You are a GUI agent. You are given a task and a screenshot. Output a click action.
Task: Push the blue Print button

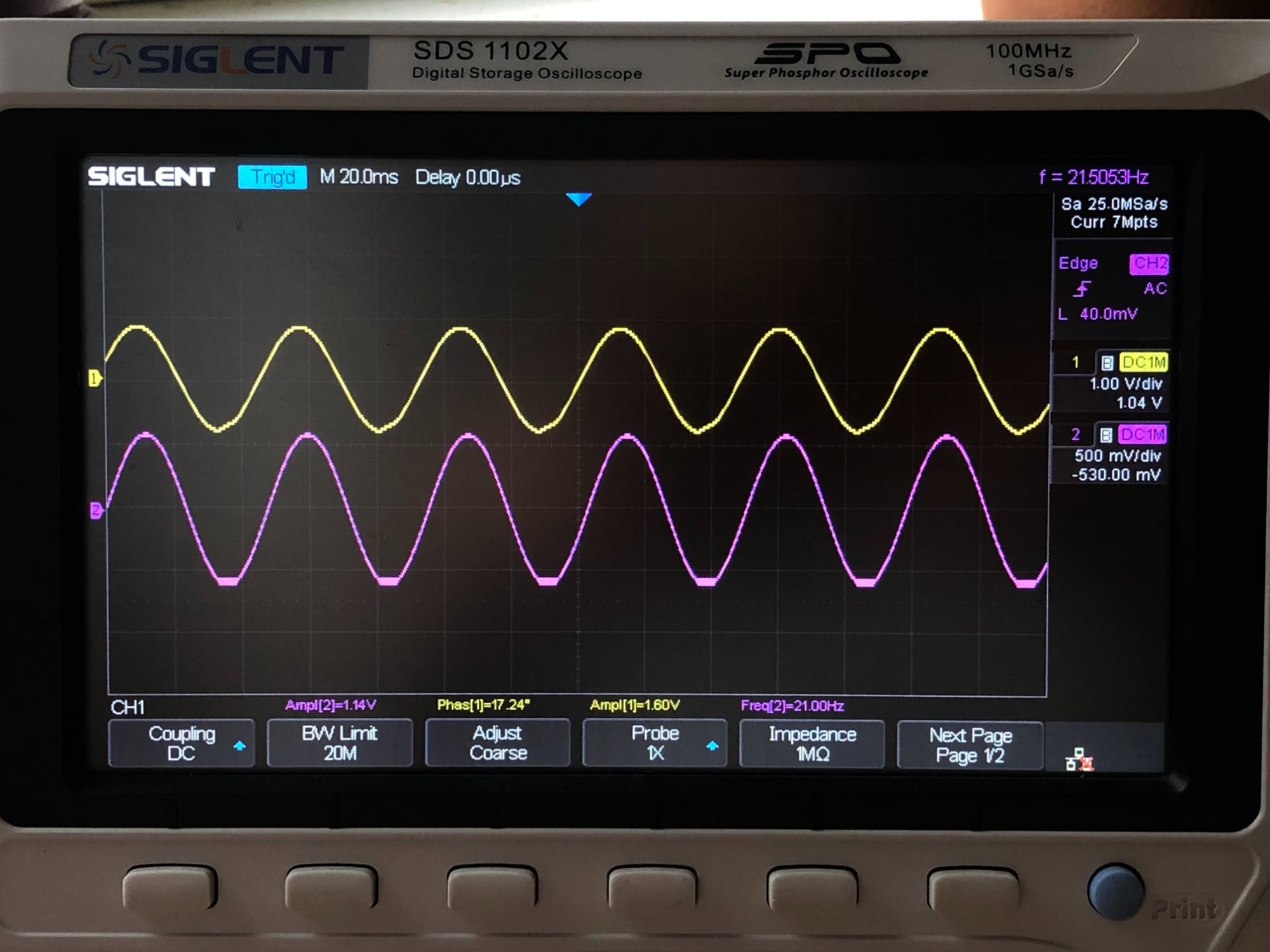[x=1116, y=891]
